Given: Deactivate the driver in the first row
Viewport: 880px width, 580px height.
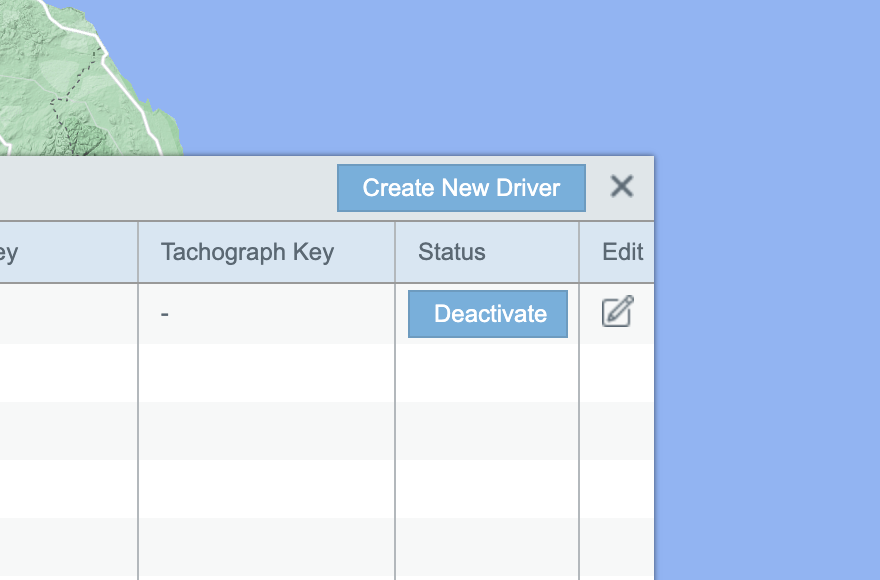Looking at the screenshot, I should point(488,314).
